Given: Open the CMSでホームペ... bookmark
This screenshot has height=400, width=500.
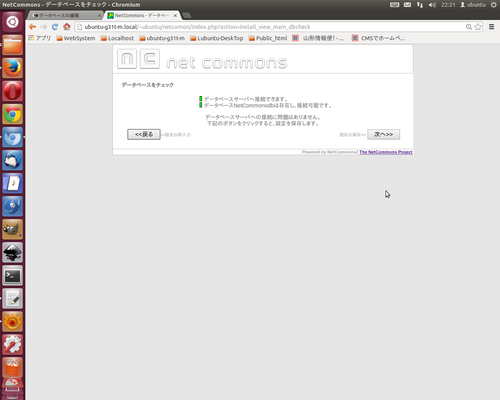Looking at the screenshot, I should (379, 38).
